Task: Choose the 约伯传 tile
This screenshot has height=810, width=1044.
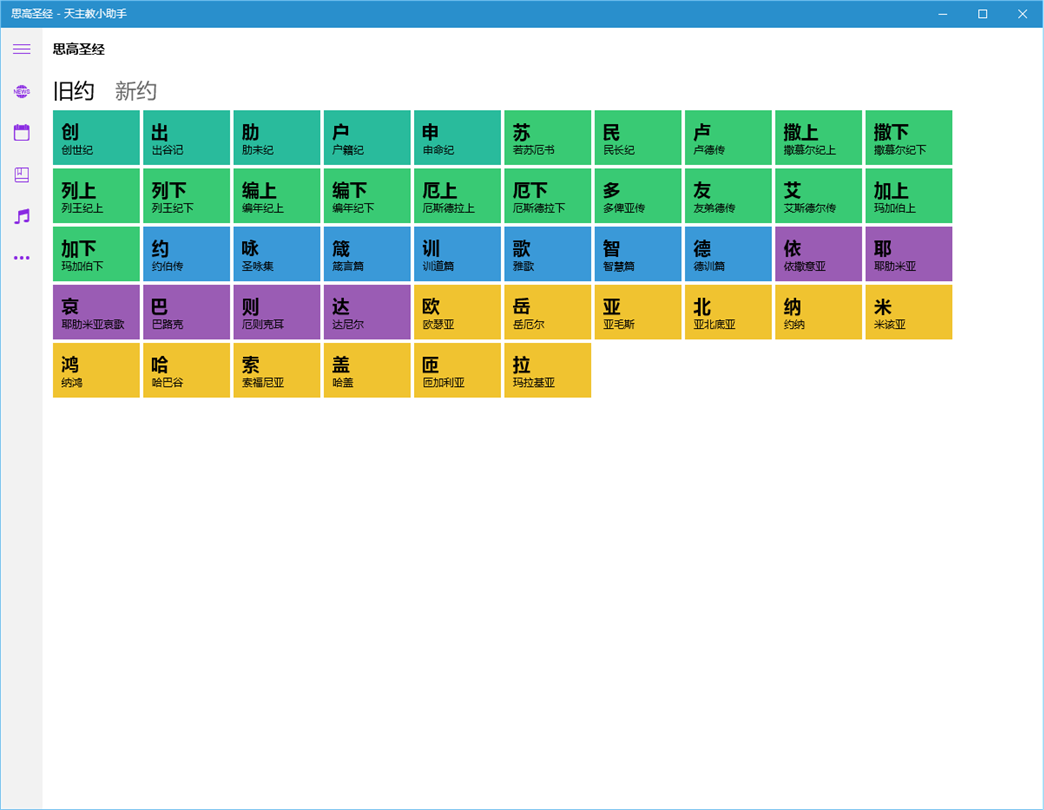Action: point(186,254)
